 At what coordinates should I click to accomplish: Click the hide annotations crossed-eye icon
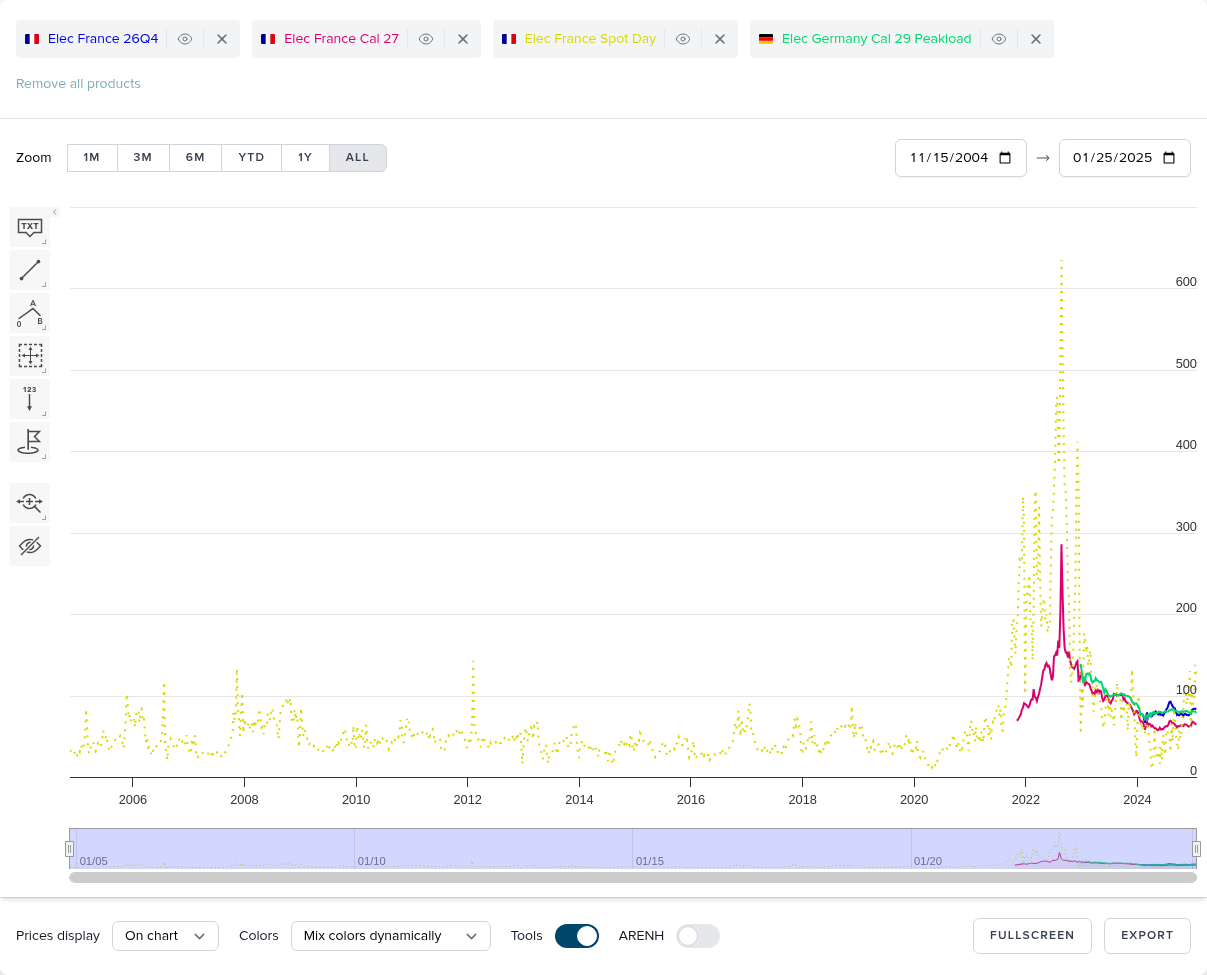point(30,546)
